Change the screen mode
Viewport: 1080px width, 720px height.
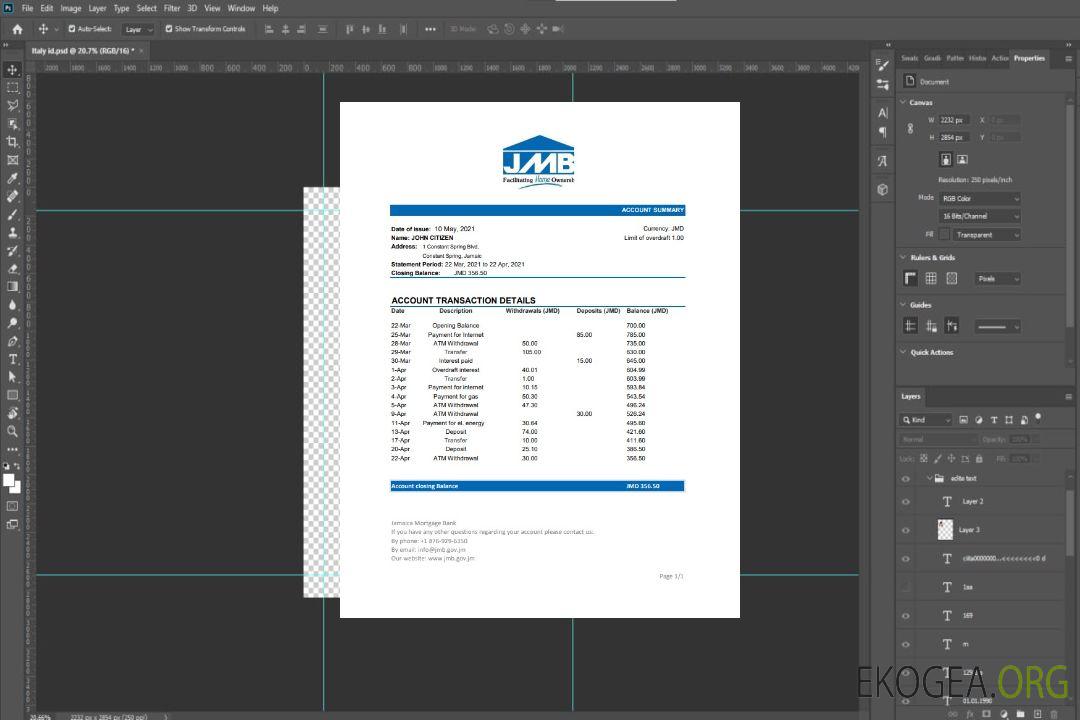pos(12,524)
